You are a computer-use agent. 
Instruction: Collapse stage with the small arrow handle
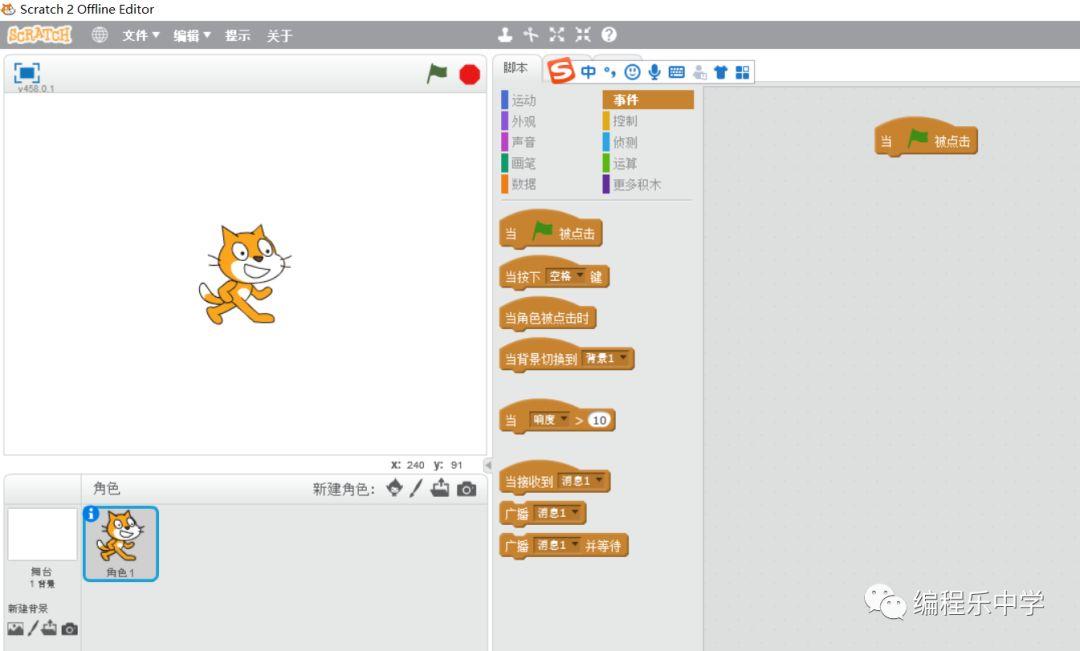[488, 465]
